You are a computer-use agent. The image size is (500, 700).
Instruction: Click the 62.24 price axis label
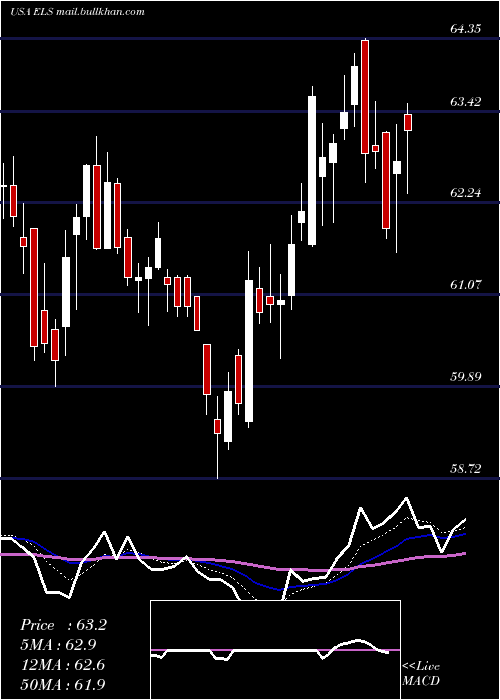[x=466, y=193]
